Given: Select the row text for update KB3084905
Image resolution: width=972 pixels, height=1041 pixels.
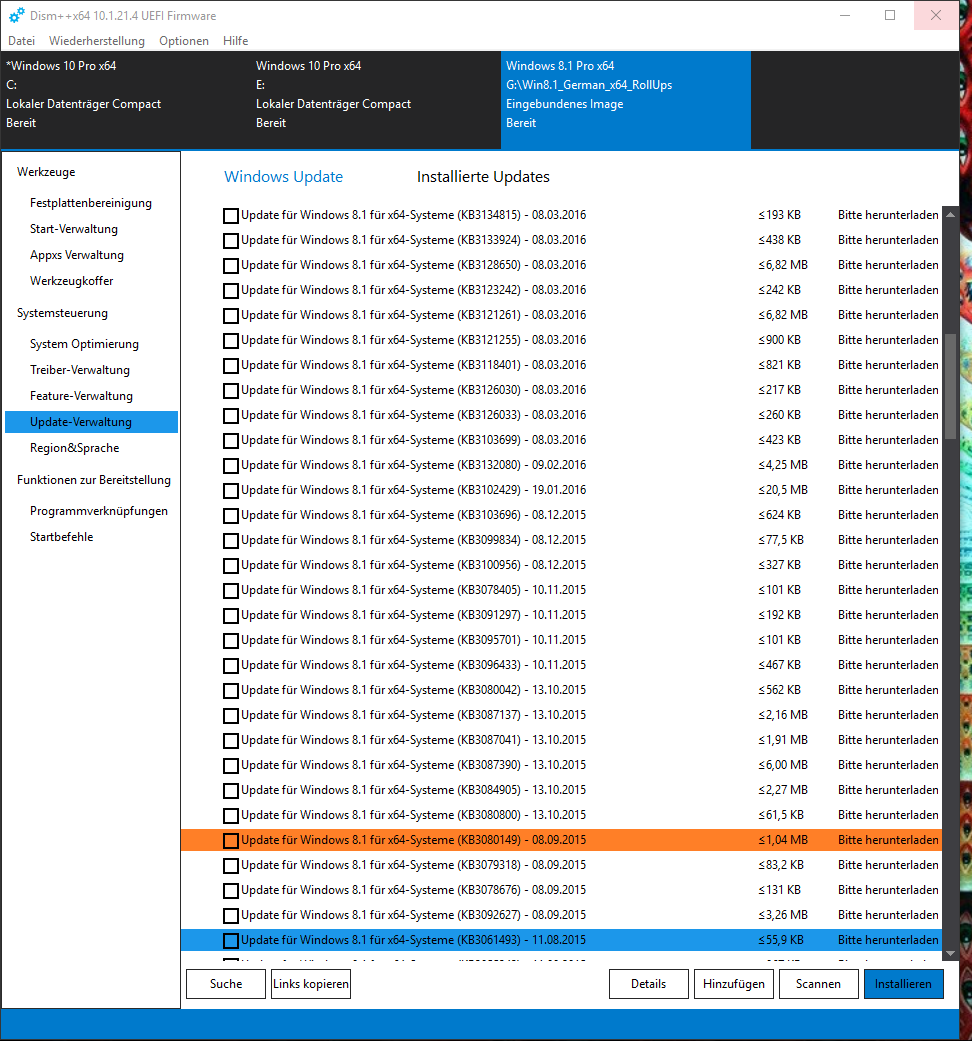Looking at the screenshot, I should tap(414, 790).
